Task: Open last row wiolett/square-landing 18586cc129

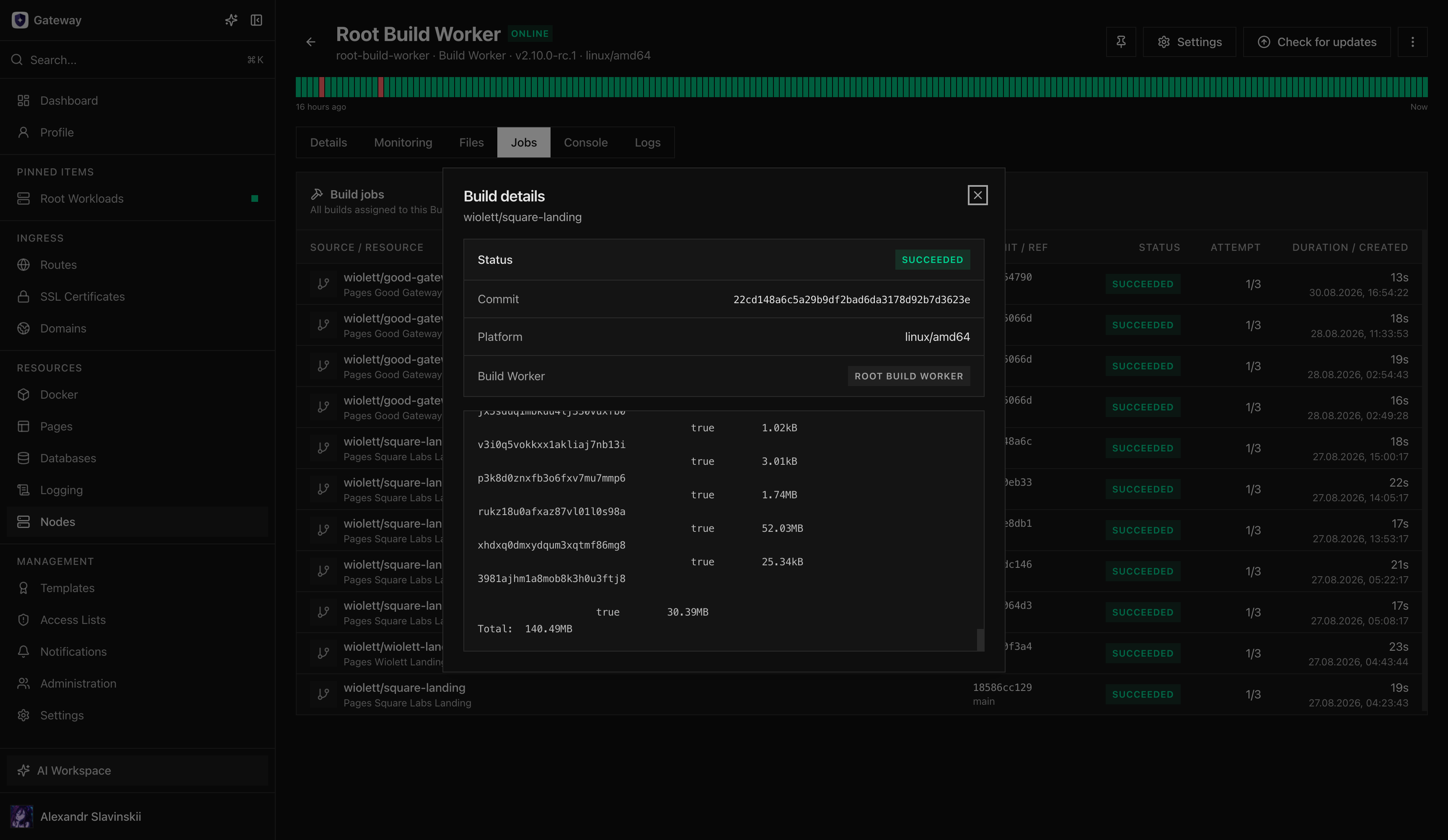Action: pyautogui.click(x=859, y=694)
